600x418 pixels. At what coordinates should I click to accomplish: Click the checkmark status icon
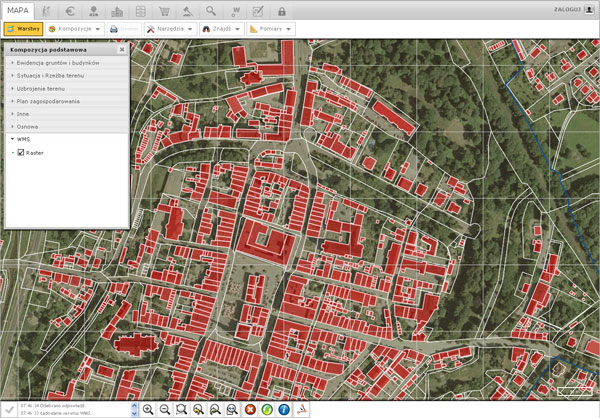10,410
